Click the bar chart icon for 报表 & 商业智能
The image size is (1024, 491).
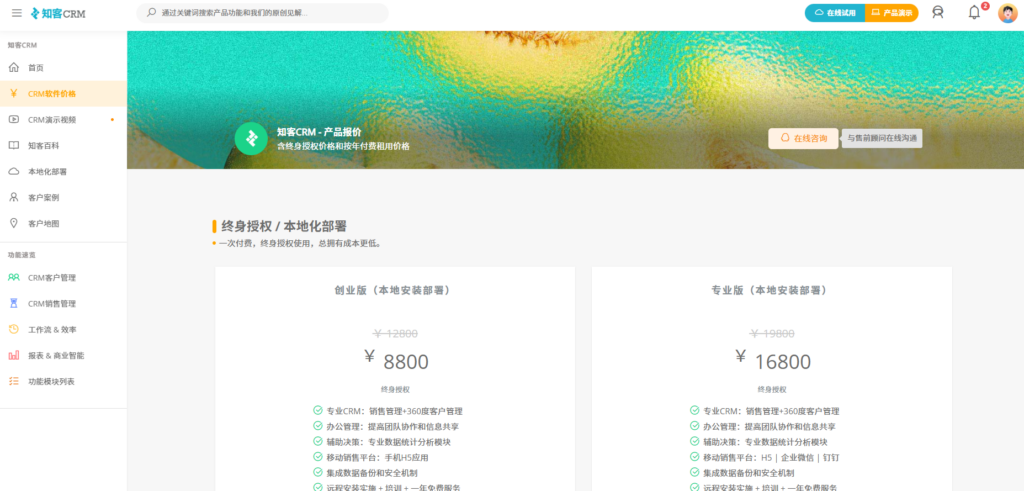pos(14,355)
